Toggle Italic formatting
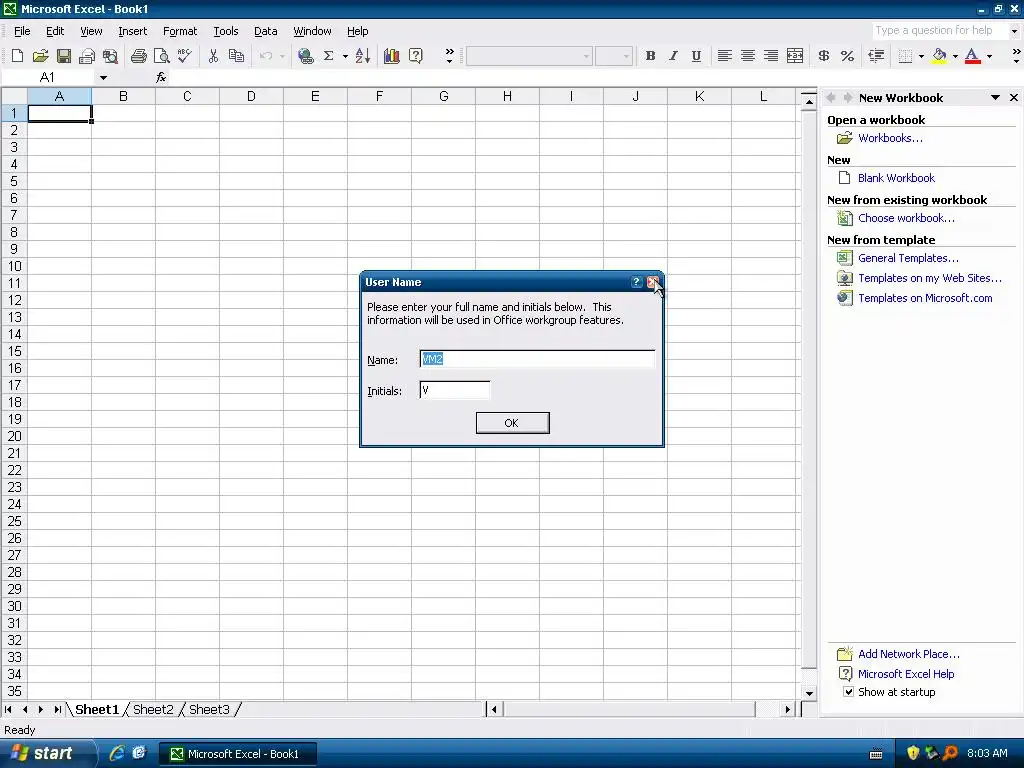The height and width of the screenshot is (768, 1024). click(673, 56)
